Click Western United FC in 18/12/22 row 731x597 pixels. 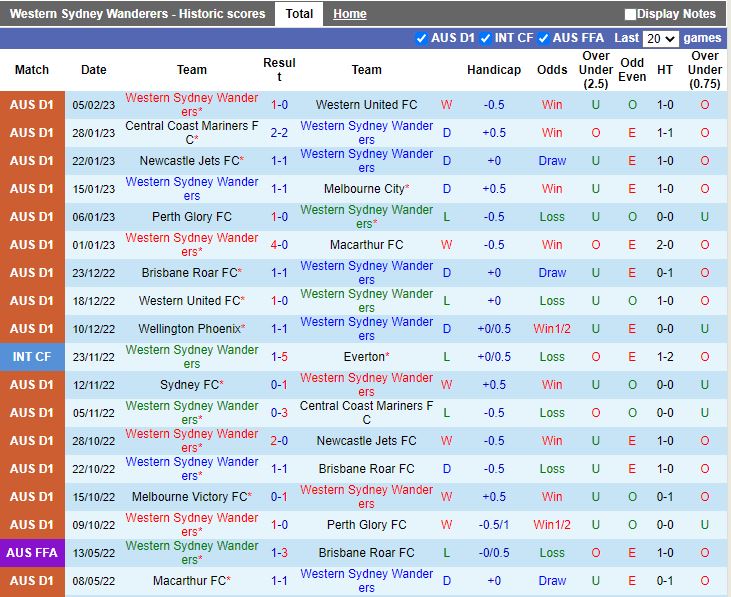[189, 301]
